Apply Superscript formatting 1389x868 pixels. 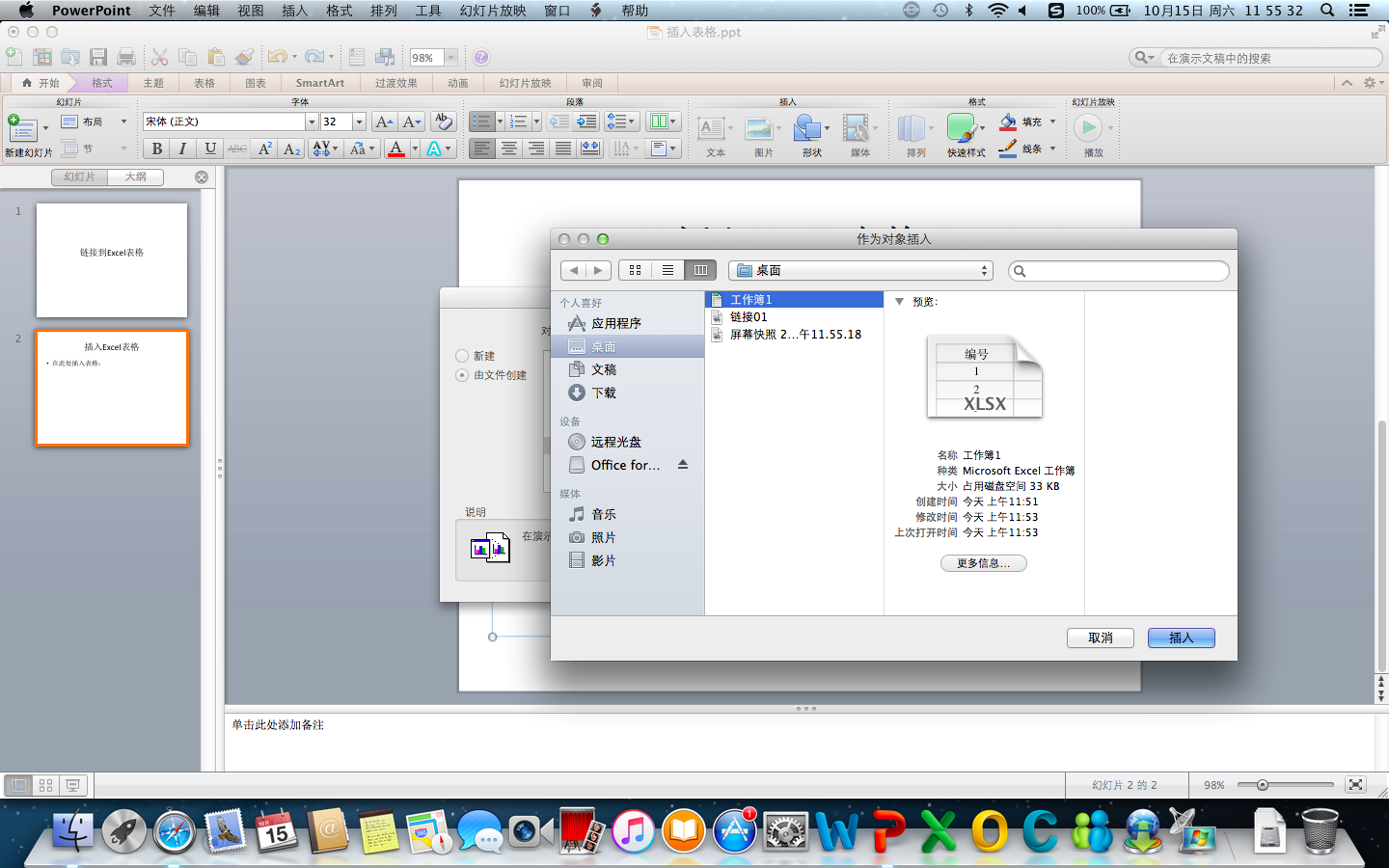point(264,149)
